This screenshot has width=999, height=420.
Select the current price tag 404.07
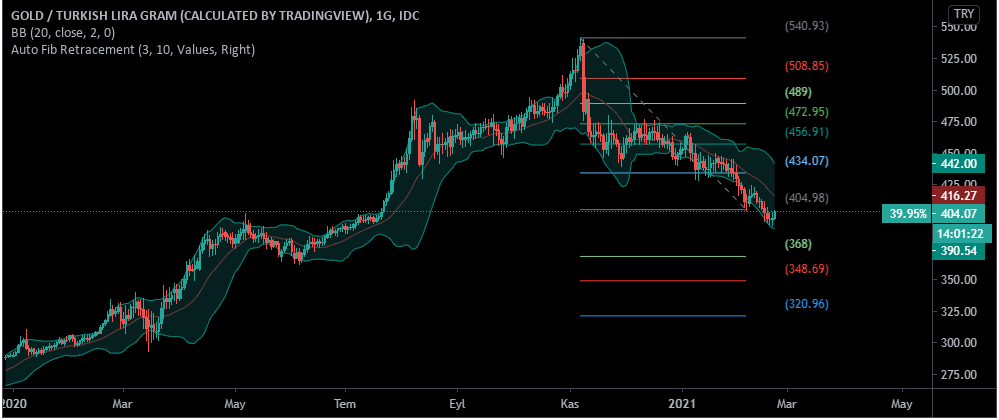[959, 214]
